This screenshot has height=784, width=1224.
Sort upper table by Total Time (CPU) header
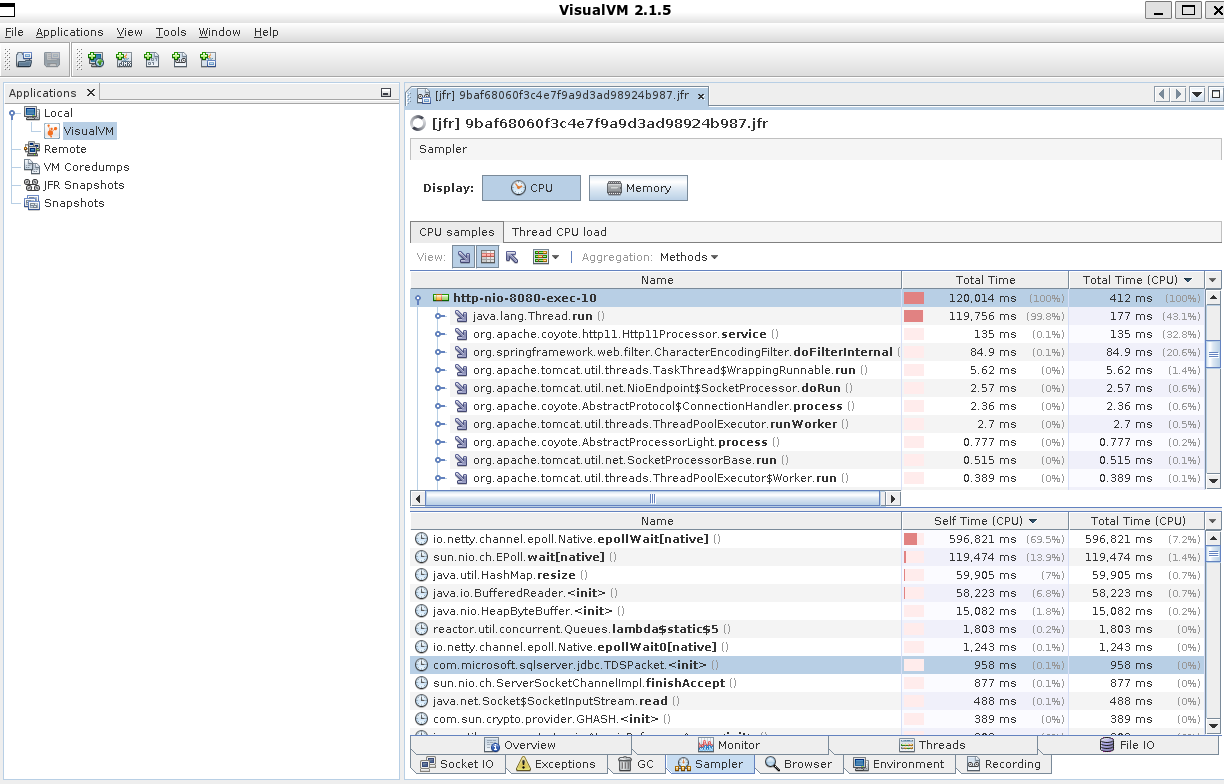(1137, 280)
